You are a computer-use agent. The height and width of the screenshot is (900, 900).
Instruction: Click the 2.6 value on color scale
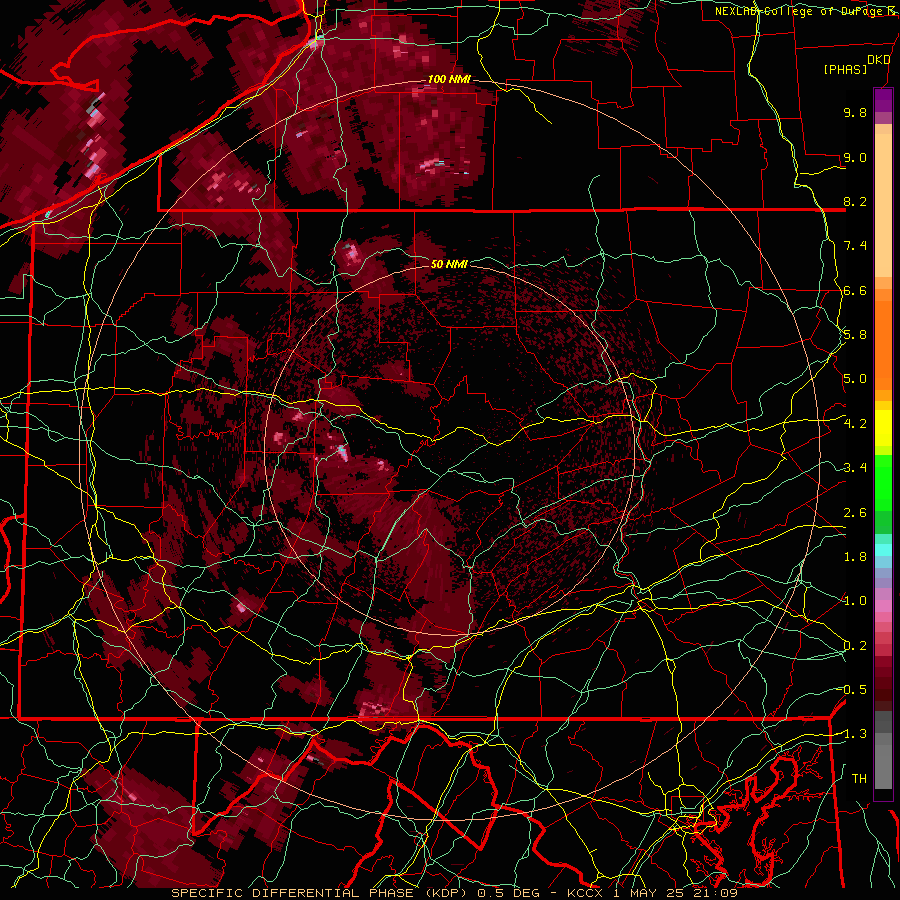pos(855,513)
